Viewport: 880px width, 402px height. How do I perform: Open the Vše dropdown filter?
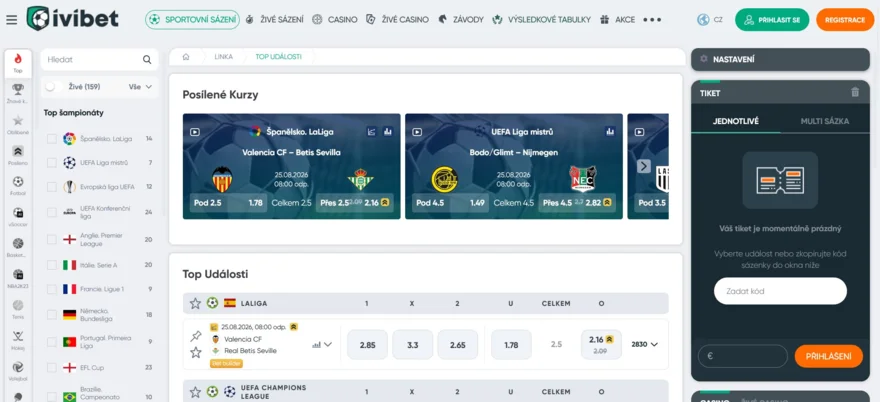[140, 87]
